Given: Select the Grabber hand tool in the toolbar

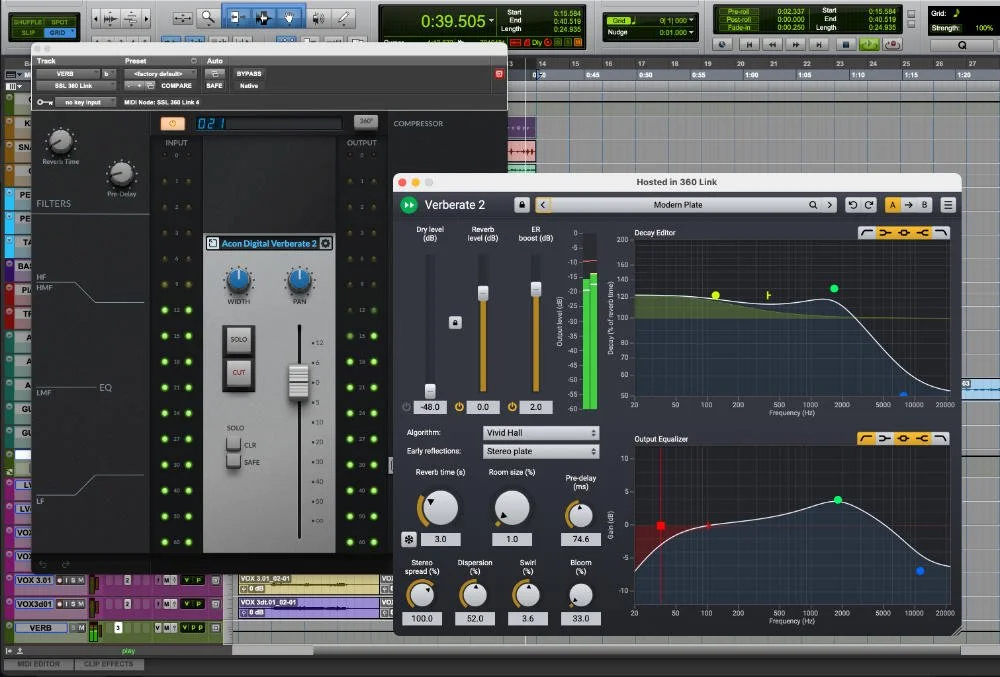Looking at the screenshot, I should (290, 15).
